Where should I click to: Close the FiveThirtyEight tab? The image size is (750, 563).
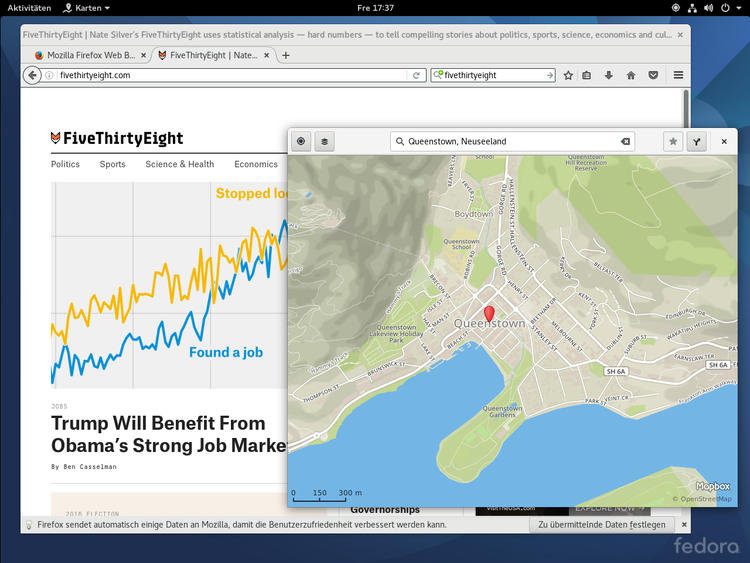[266, 55]
